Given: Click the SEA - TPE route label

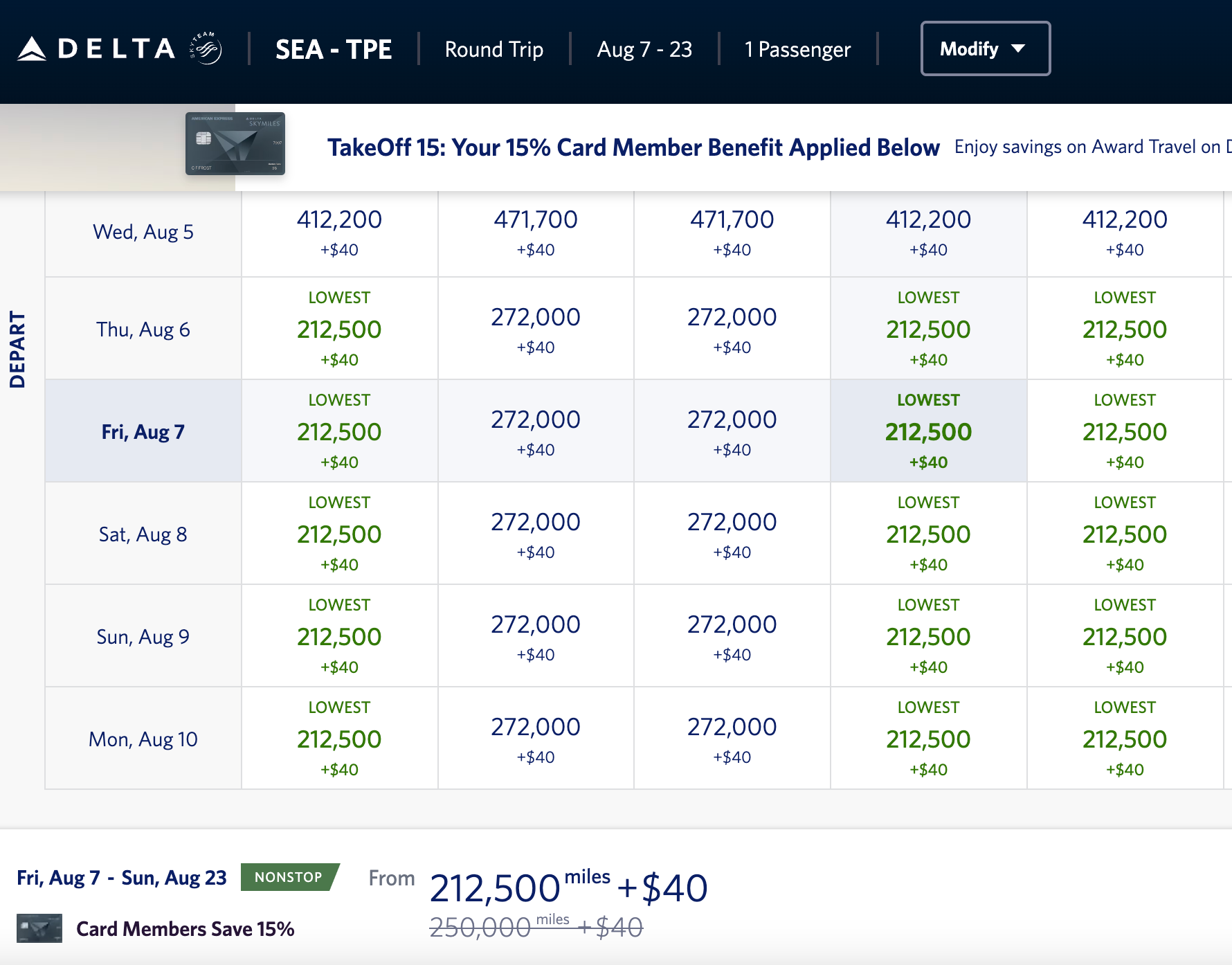Looking at the screenshot, I should tap(334, 49).
